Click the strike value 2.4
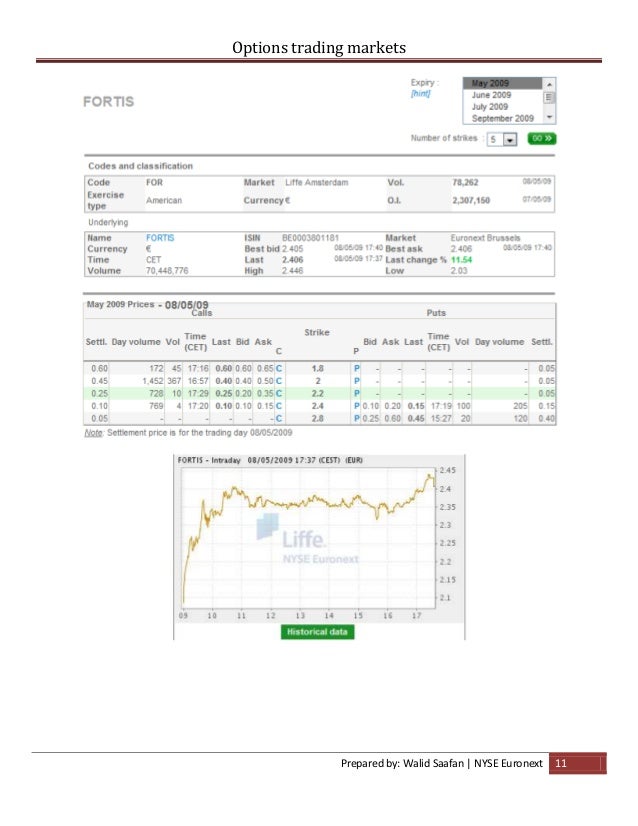Screen dimensions: 638x826 click(x=318, y=406)
